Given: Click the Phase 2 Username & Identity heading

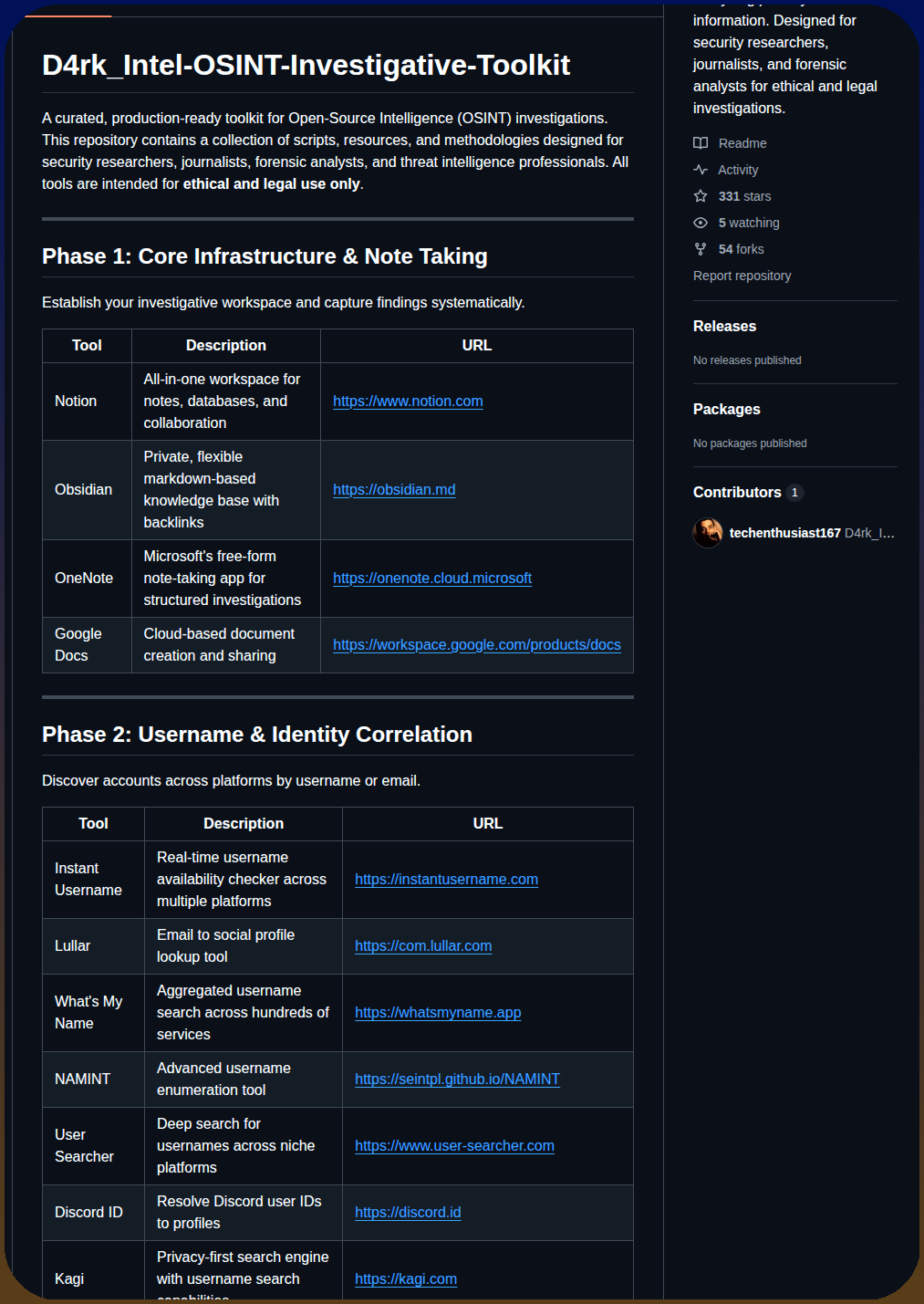Looking at the screenshot, I should pyautogui.click(x=257, y=735).
